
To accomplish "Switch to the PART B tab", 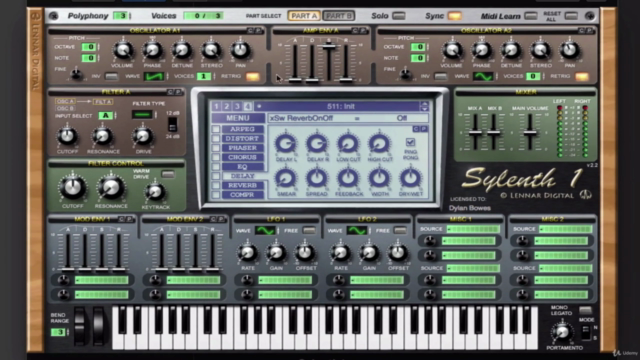I will [x=339, y=16].
